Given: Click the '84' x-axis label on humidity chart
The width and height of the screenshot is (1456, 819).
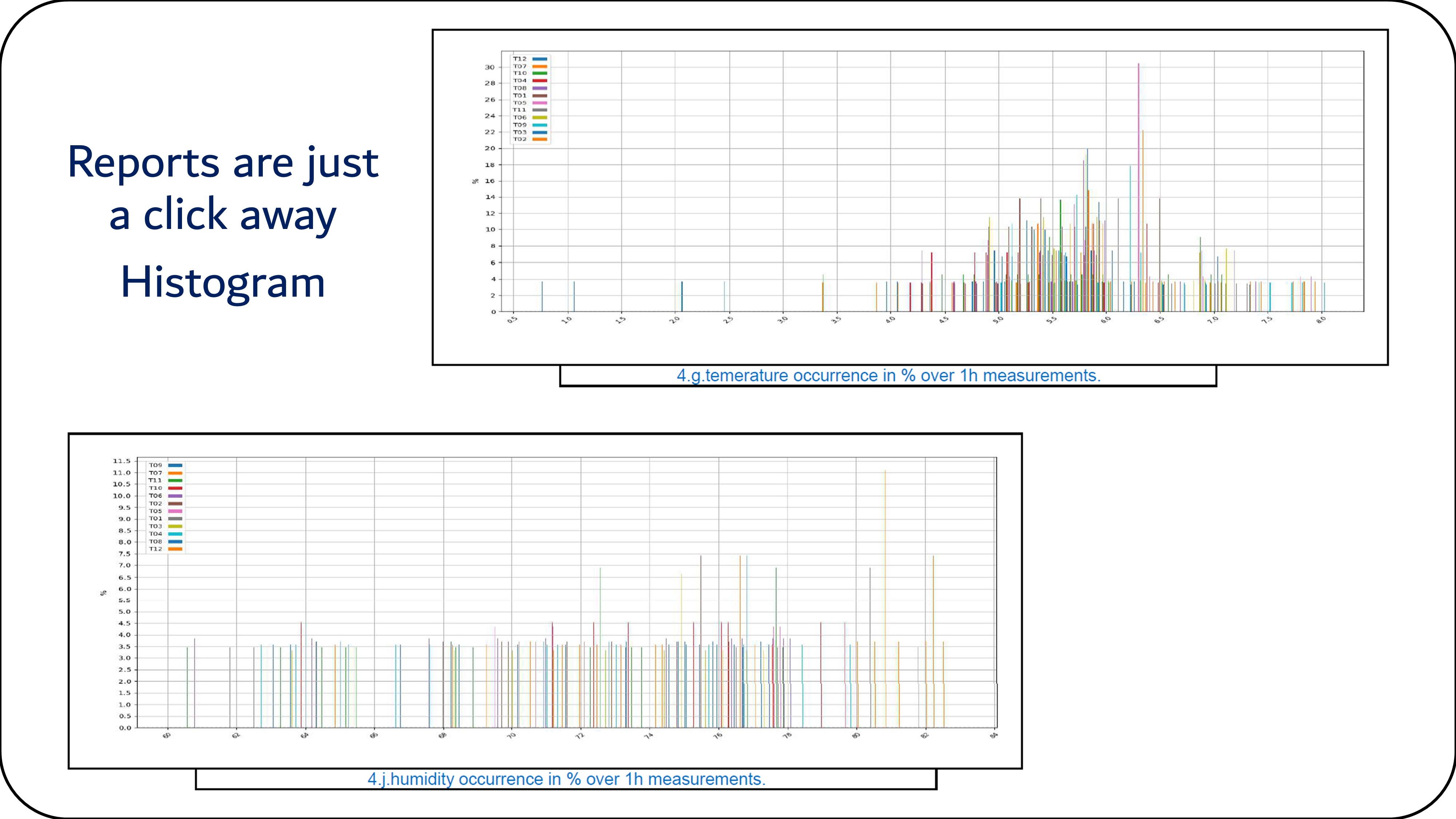Looking at the screenshot, I should click(x=994, y=735).
